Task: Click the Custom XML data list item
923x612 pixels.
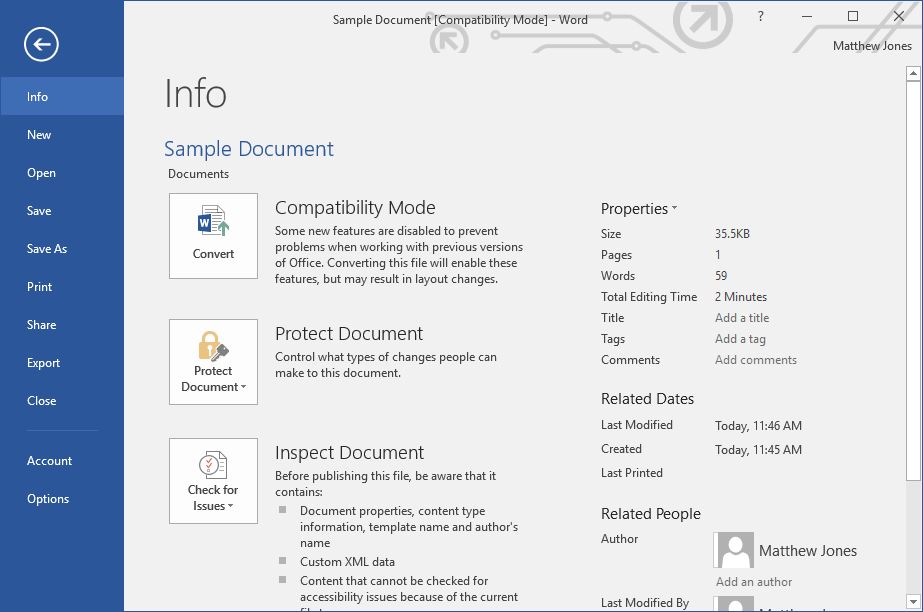Action: 347,562
